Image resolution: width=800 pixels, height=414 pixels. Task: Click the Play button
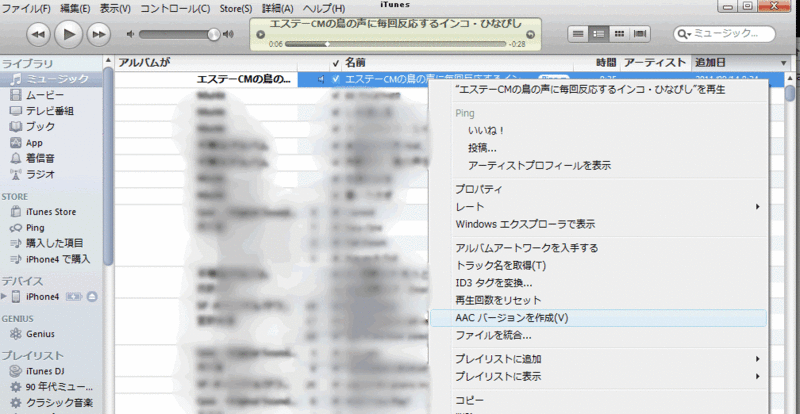68,34
